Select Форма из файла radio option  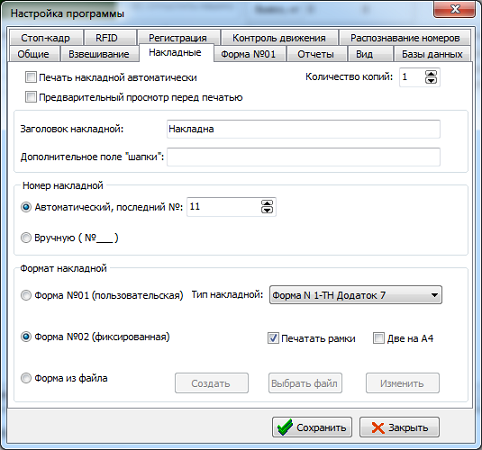pyautogui.click(x=26, y=378)
